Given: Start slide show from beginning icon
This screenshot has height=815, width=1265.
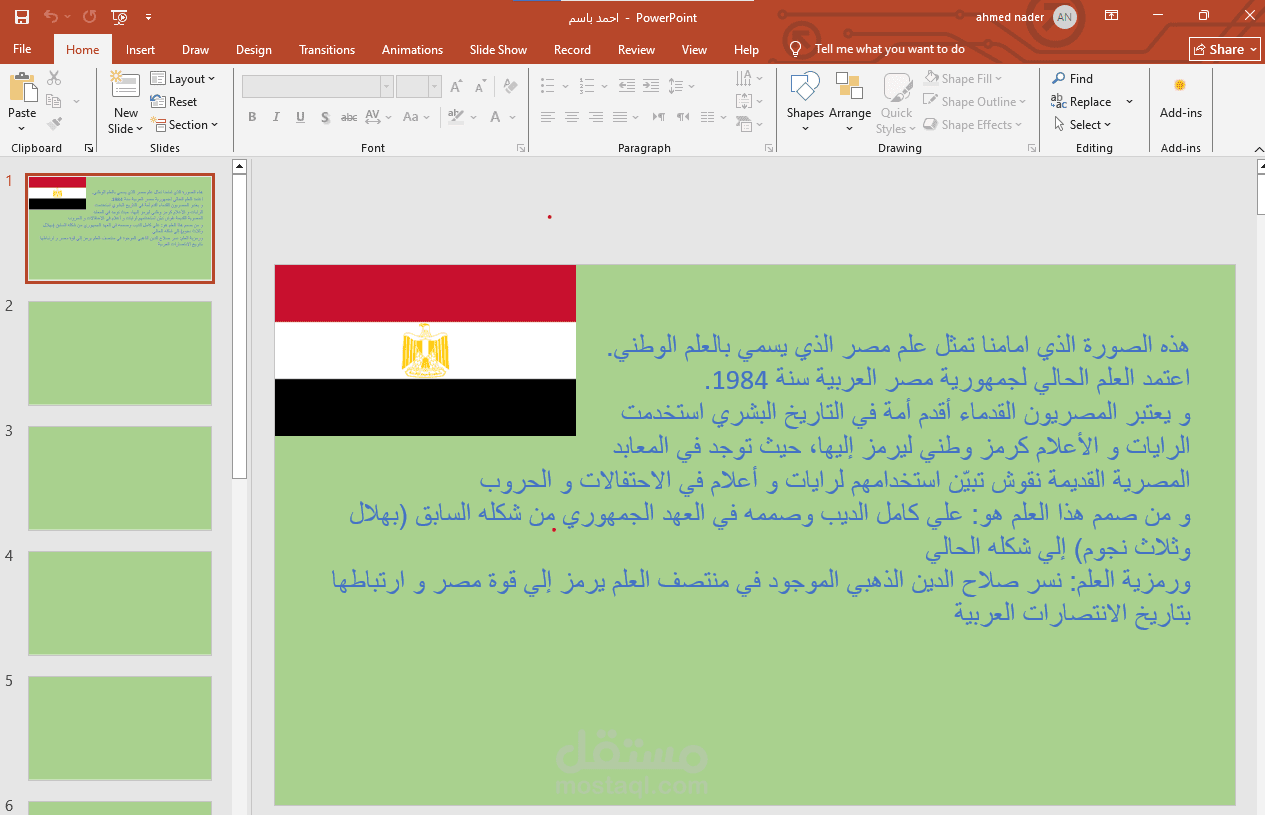Looking at the screenshot, I should (119, 17).
